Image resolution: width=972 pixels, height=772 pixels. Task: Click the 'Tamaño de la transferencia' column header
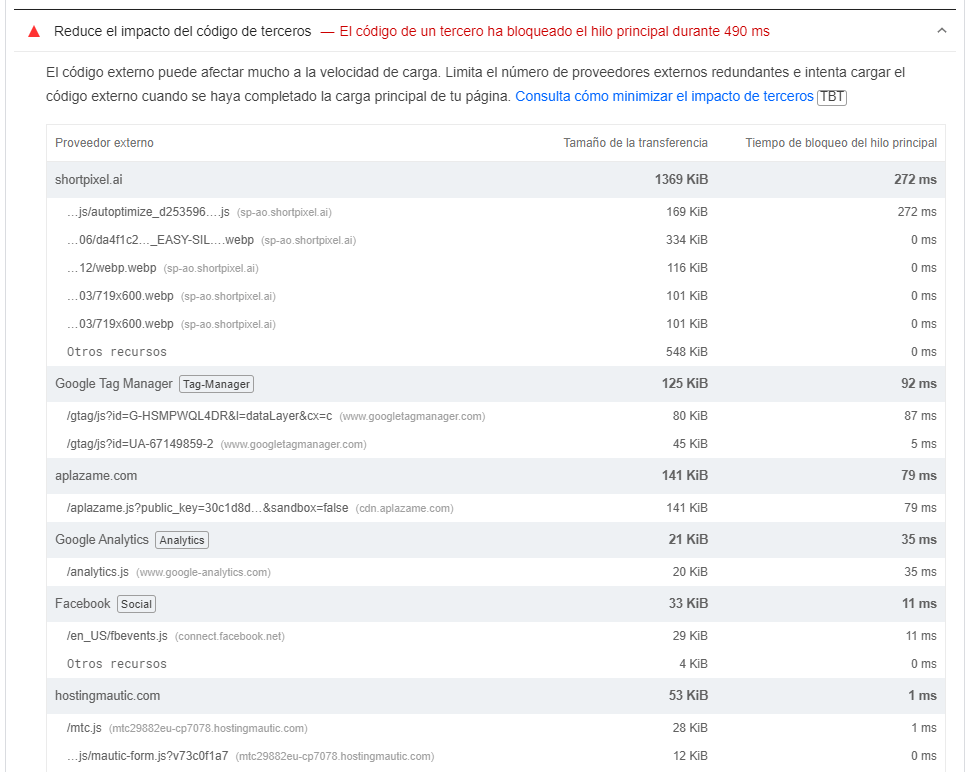(635, 143)
